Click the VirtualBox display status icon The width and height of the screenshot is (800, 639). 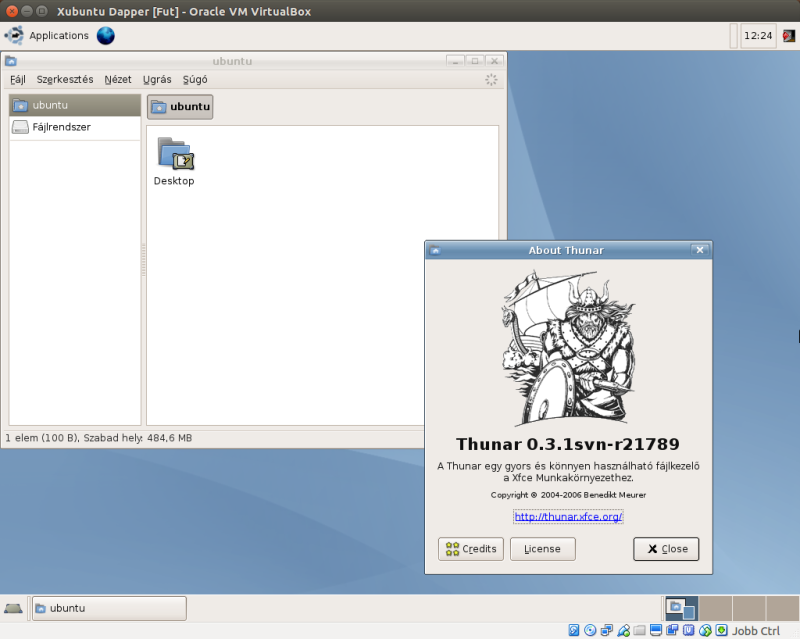pos(656,631)
